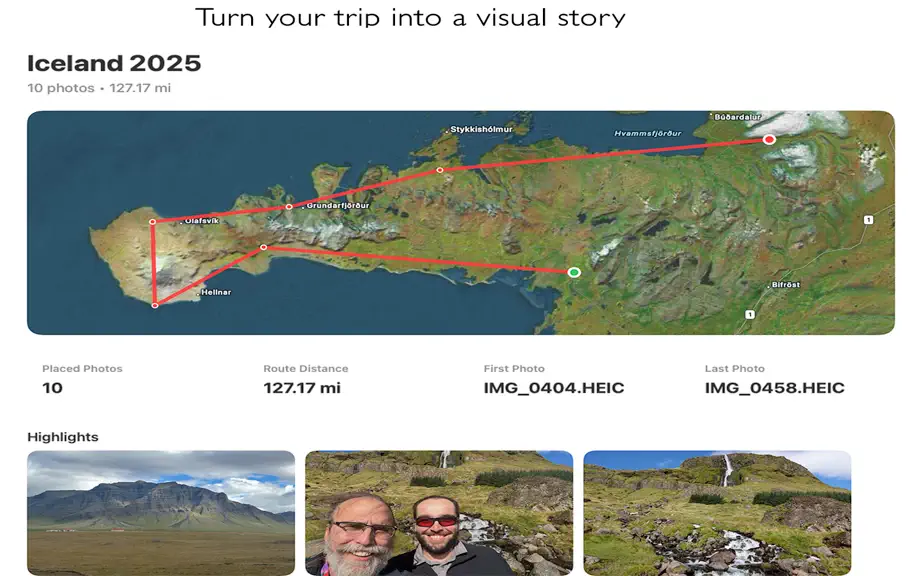Viewport: 922px width, 576px height.
Task: Click the Highlights section heading
Action: point(62,437)
